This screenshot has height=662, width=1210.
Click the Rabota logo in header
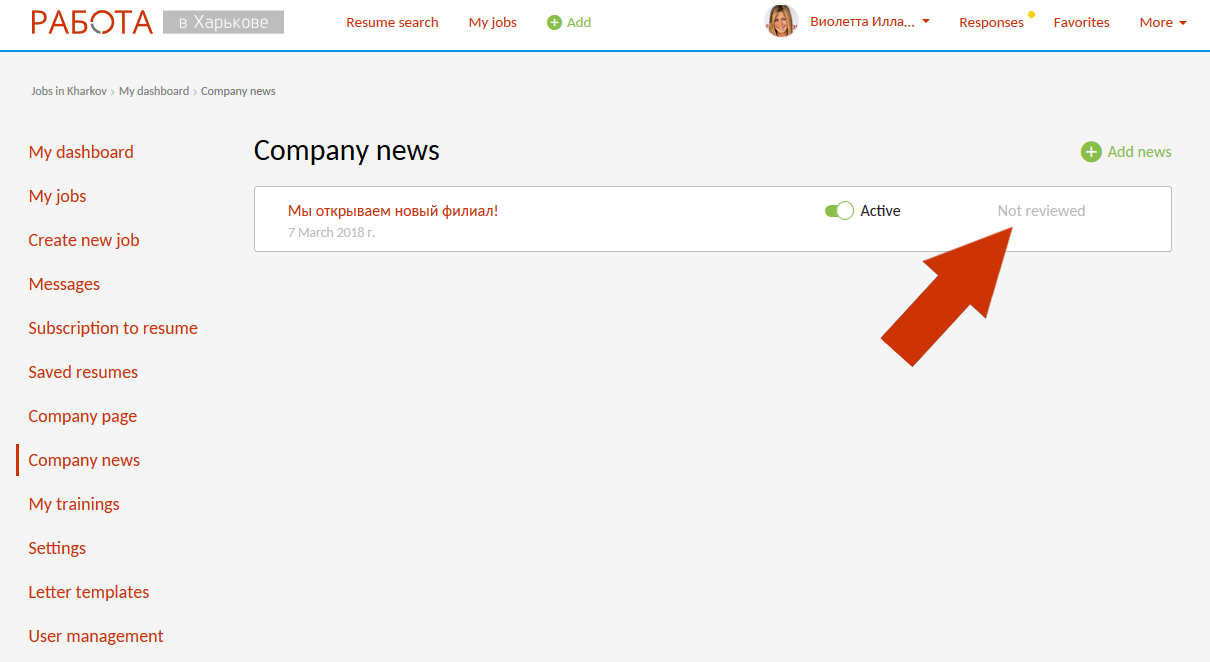(92, 22)
